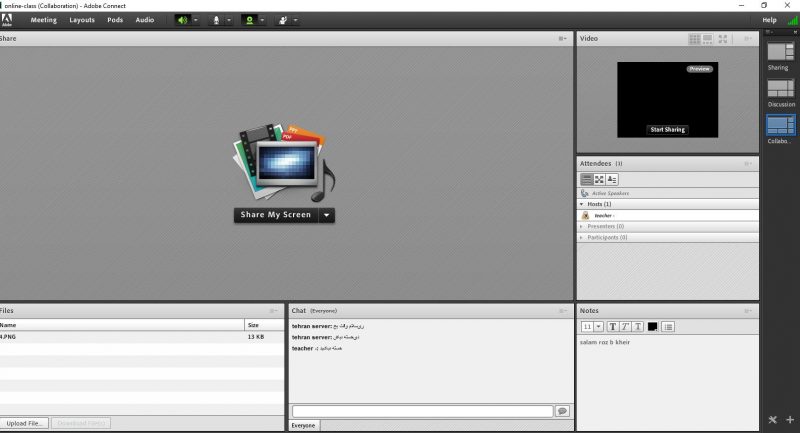The width and height of the screenshot is (800, 433).
Task: Switch to the Sharing layout thumbnail
Action: pyautogui.click(x=780, y=51)
